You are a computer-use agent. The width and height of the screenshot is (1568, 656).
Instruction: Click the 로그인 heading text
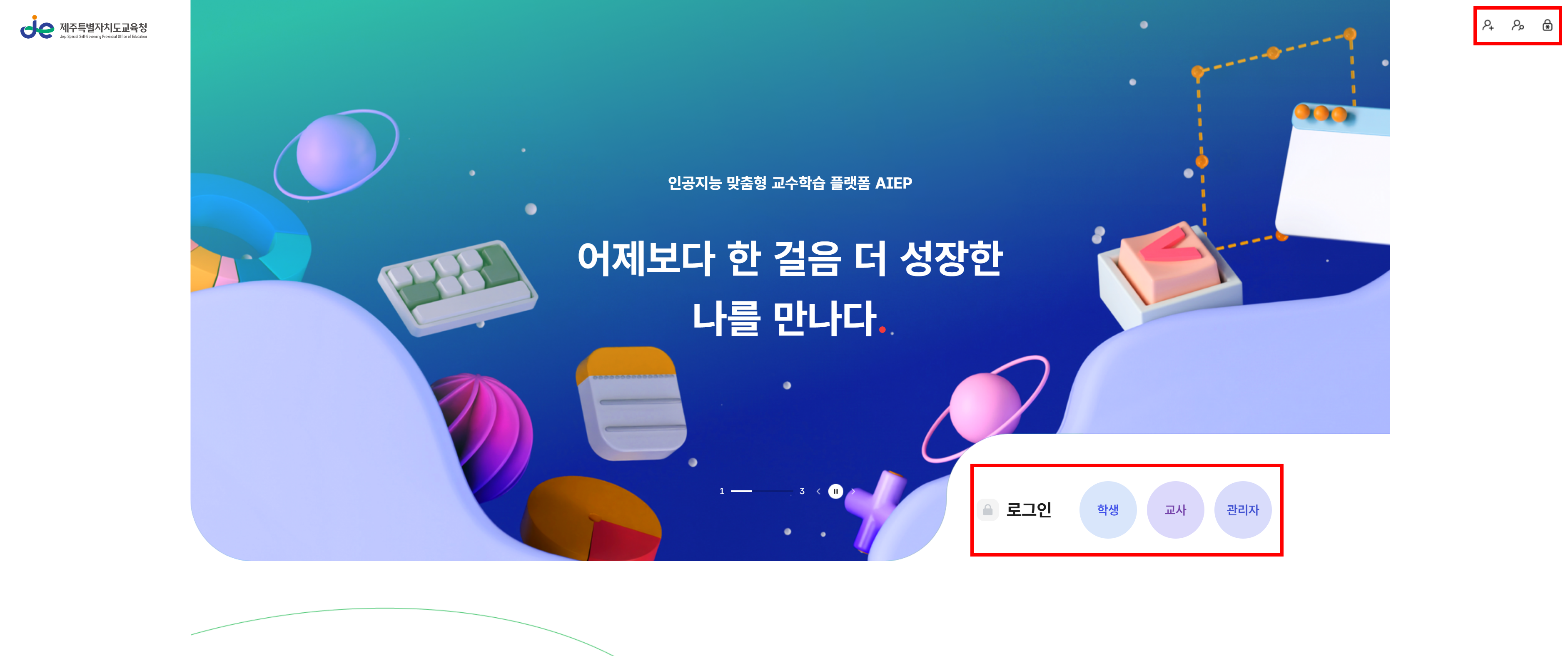[x=1029, y=510]
